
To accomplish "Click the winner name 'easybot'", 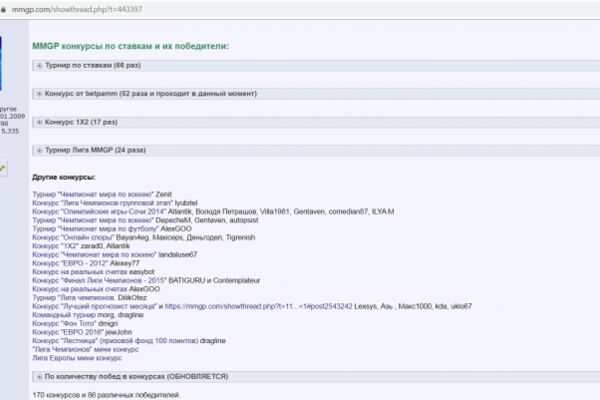I will coord(142,272).
